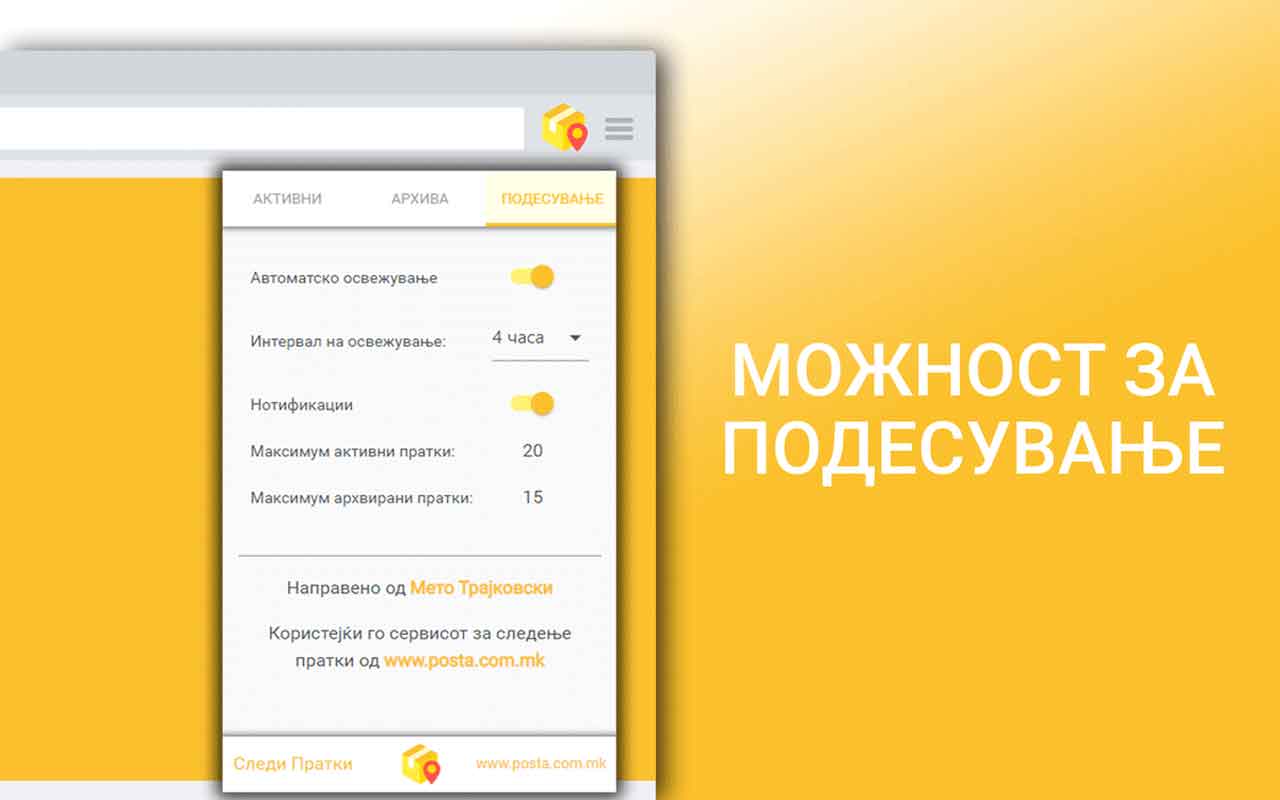Click the Максимум активни пратки label
The height and width of the screenshot is (800, 1280).
point(353,452)
